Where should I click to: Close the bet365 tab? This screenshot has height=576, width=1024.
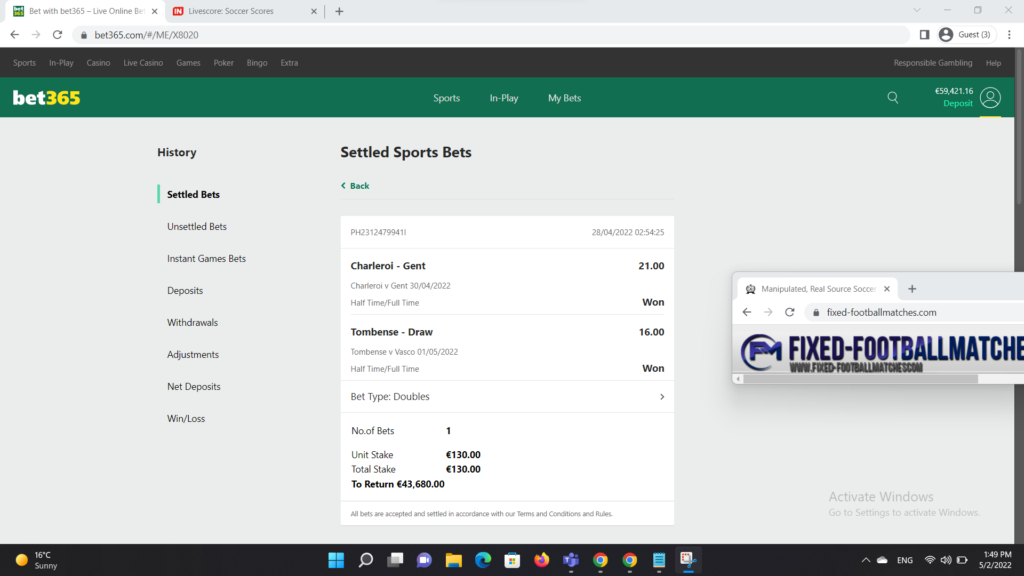pyautogui.click(x=154, y=11)
